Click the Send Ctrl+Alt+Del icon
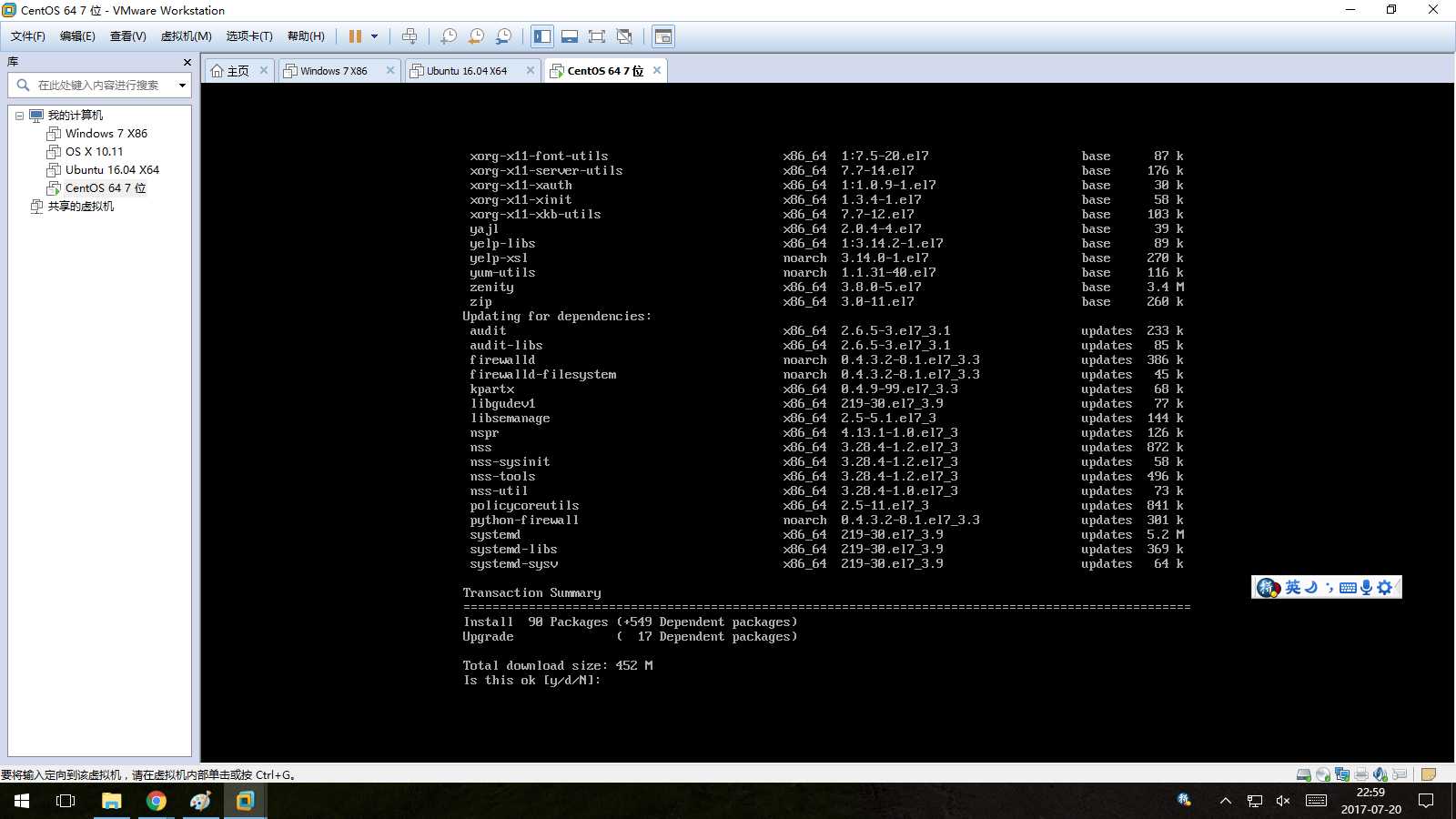 [409, 36]
